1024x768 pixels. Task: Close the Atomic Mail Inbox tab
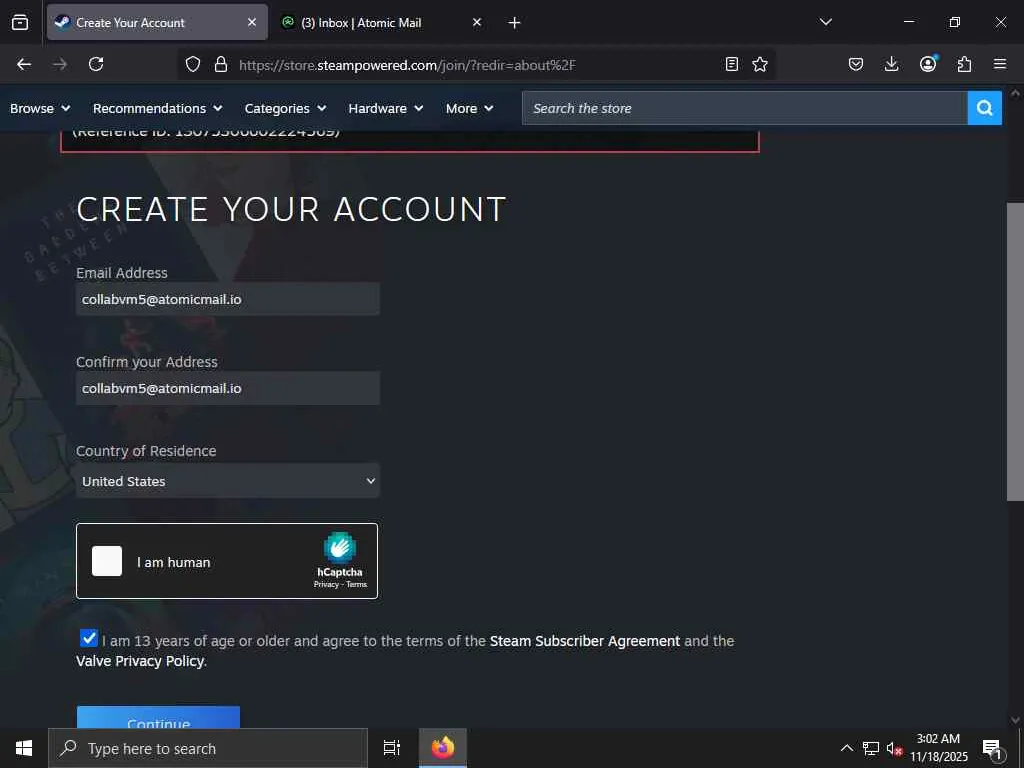click(477, 22)
